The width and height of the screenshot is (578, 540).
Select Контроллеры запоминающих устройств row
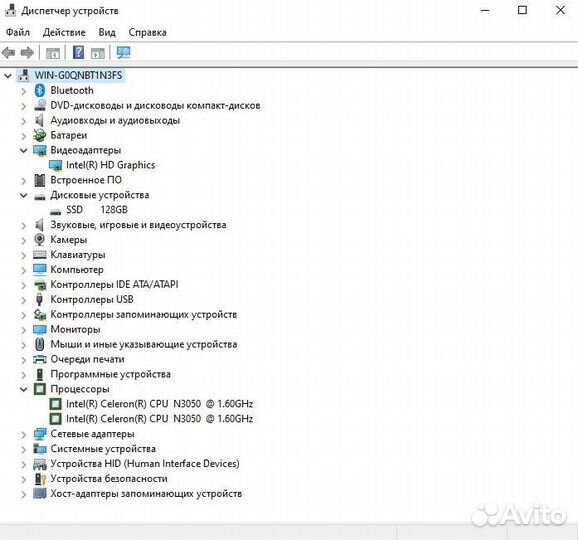tap(143, 314)
